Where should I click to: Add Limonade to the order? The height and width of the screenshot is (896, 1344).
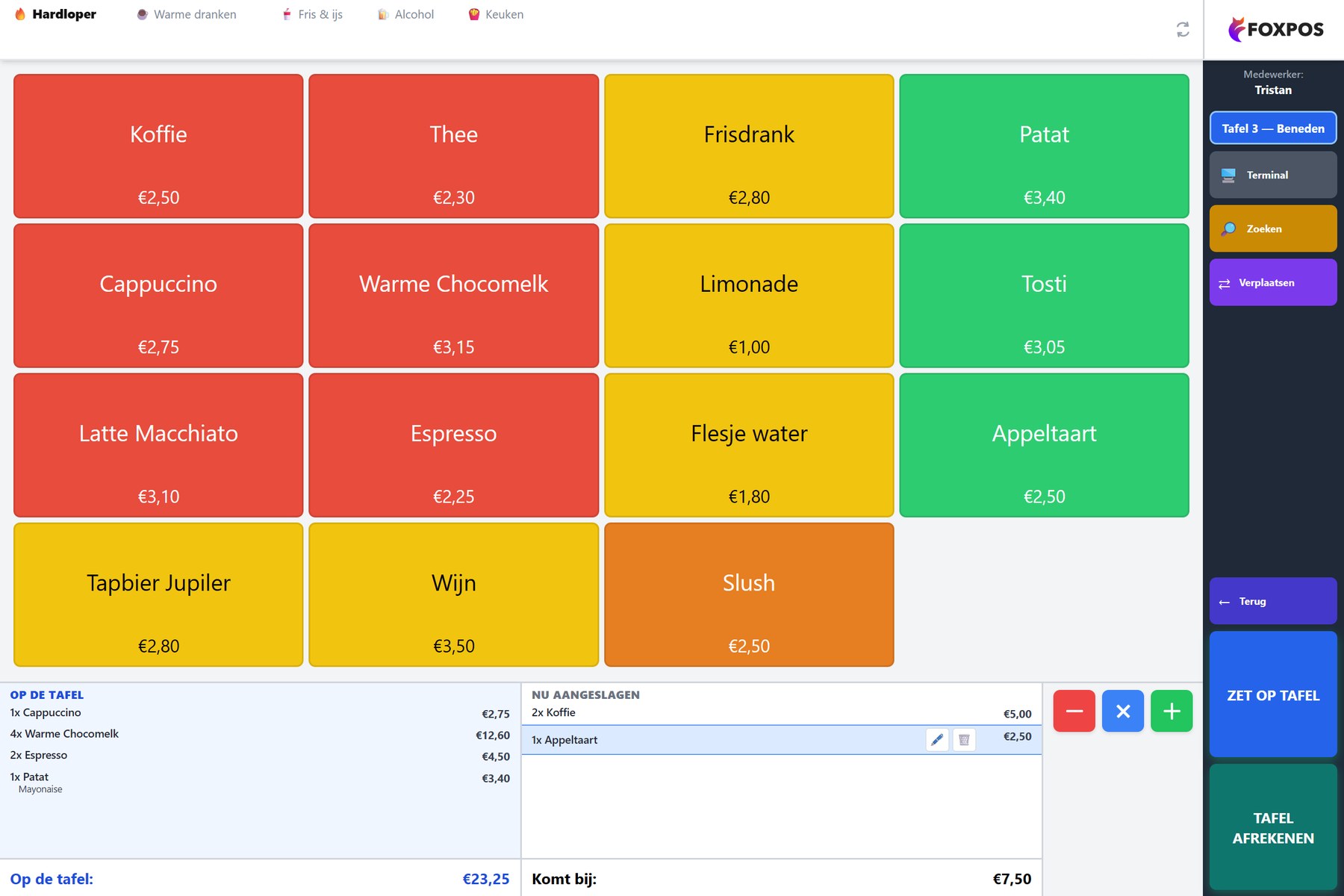pyautogui.click(x=749, y=296)
